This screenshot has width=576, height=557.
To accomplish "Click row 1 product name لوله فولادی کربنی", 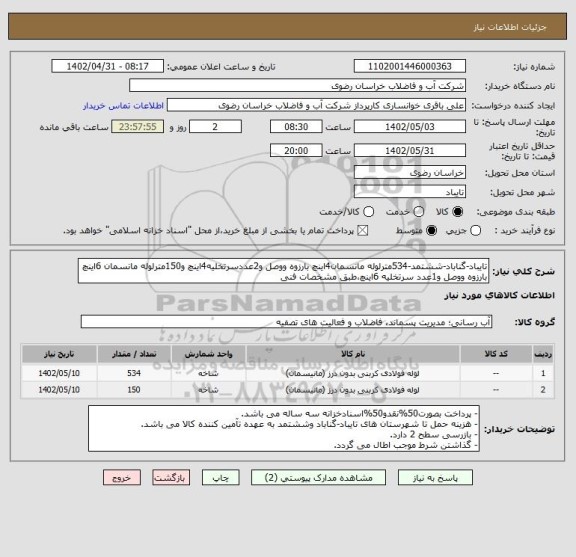I will click(353, 373).
